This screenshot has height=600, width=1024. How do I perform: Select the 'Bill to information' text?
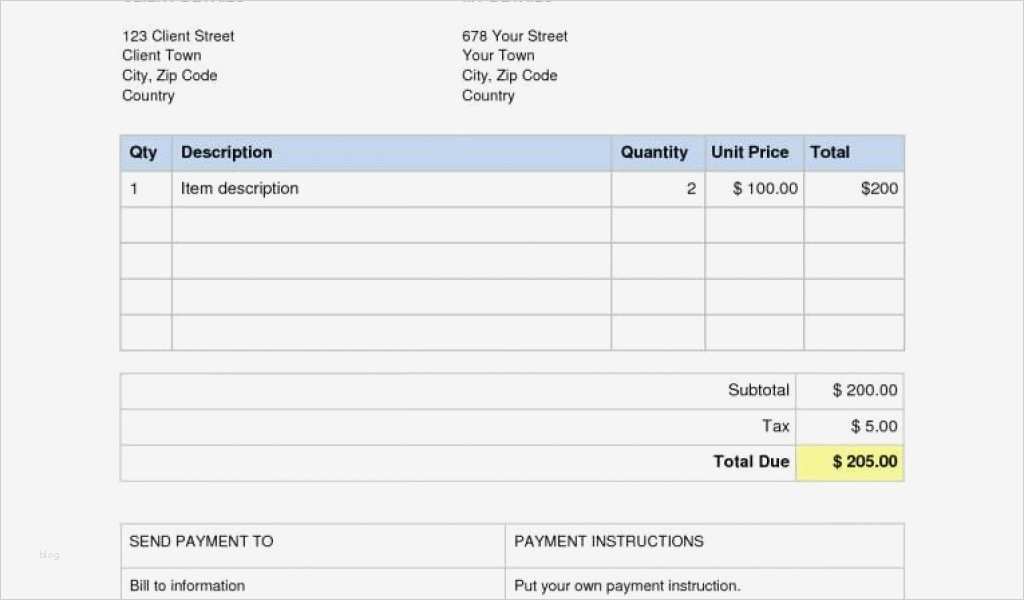pos(187,586)
